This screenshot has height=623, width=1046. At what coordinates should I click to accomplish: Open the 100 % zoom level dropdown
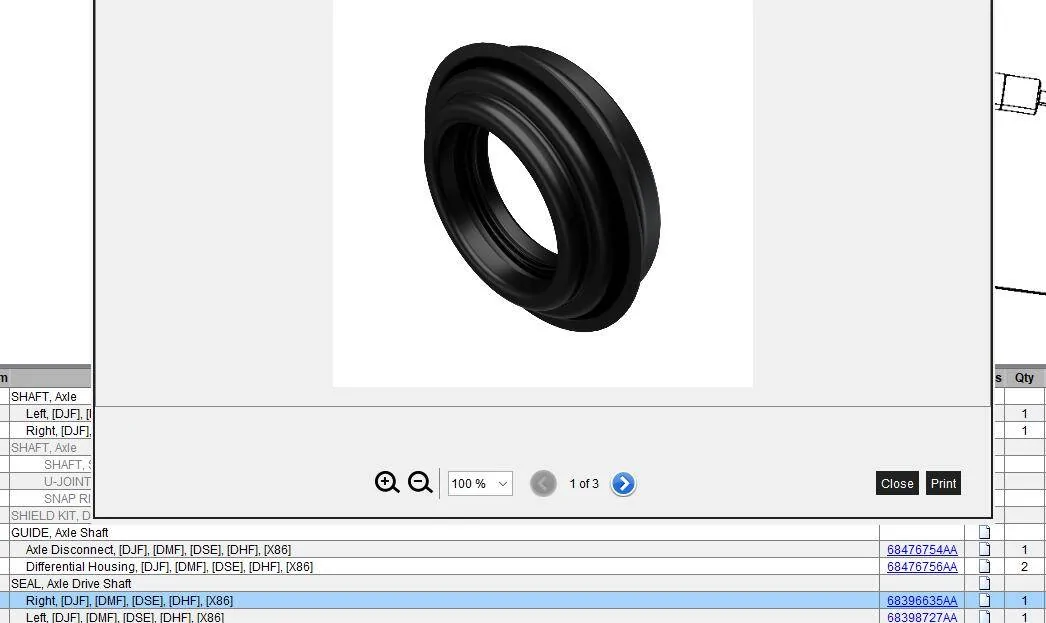[480, 484]
